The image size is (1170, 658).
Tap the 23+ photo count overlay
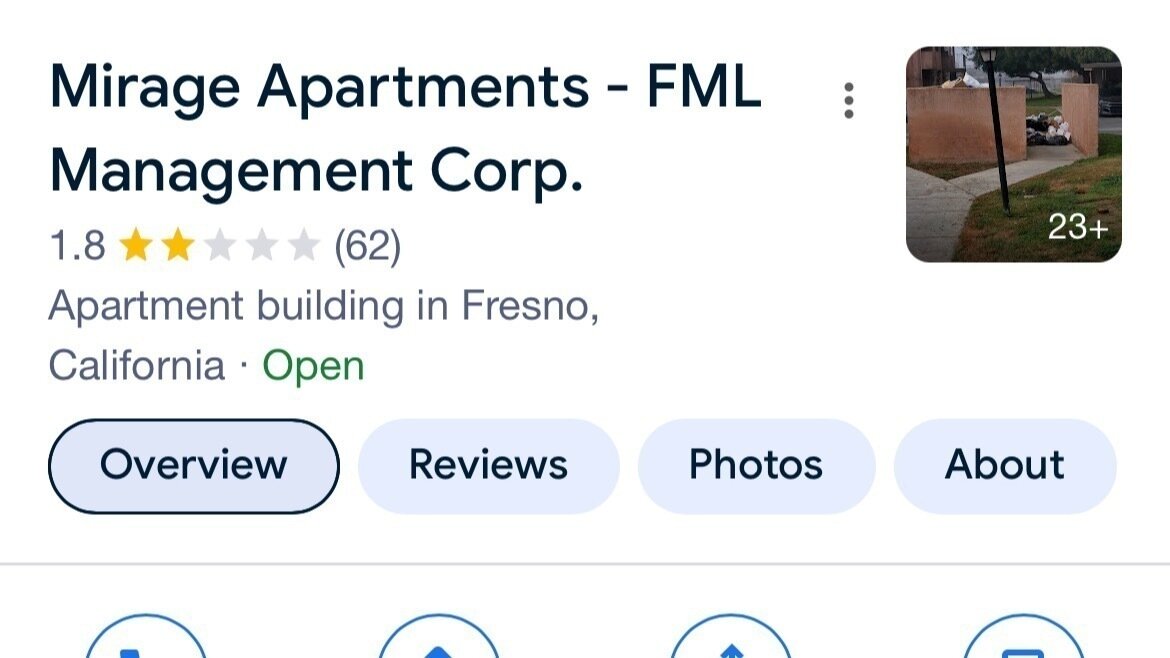pyautogui.click(x=1077, y=228)
